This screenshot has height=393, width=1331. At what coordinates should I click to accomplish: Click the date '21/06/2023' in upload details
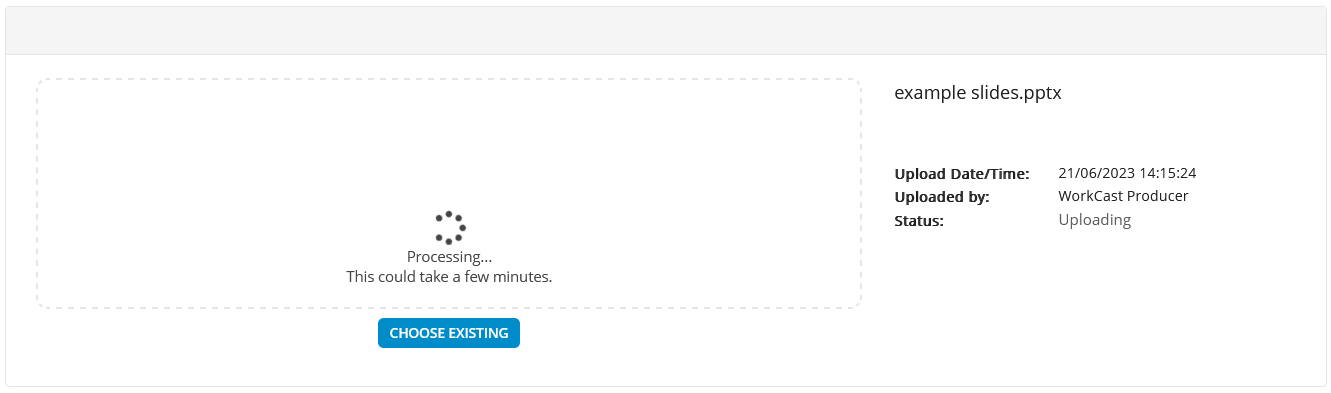[x=1096, y=173]
